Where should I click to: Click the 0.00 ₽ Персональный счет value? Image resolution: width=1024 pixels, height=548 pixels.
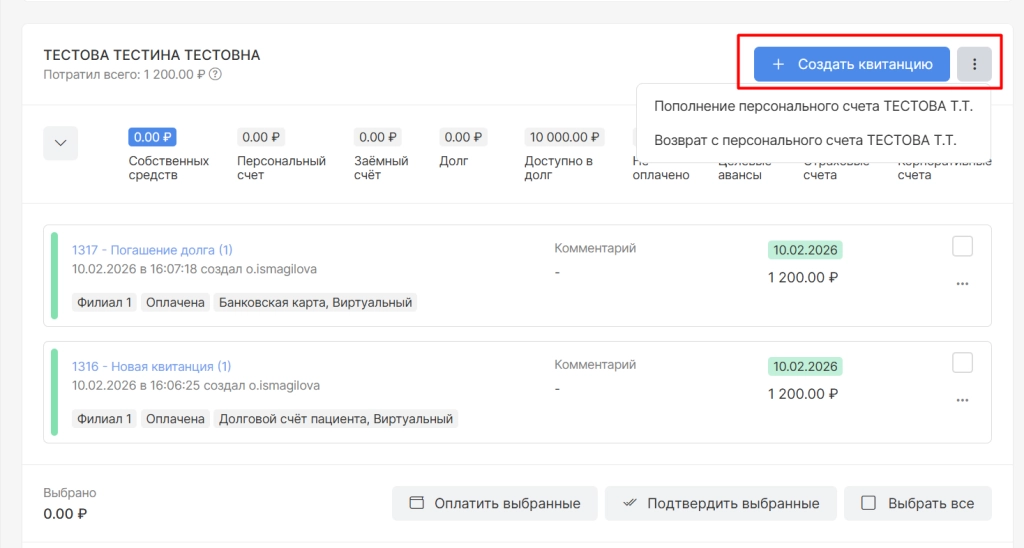261,137
